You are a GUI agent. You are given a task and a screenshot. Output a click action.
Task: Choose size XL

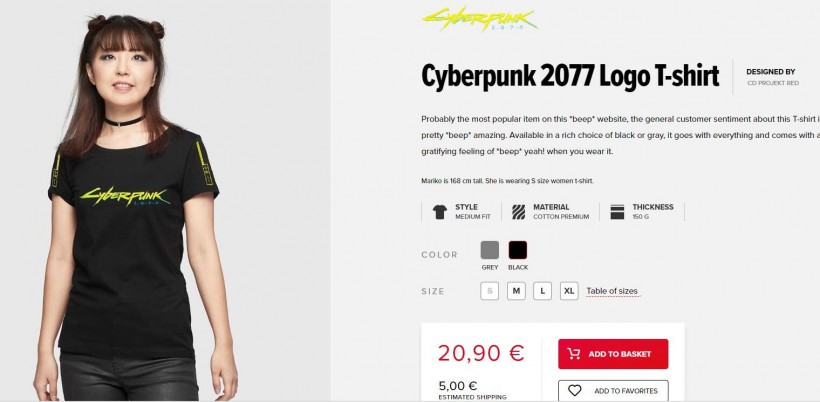click(x=569, y=291)
